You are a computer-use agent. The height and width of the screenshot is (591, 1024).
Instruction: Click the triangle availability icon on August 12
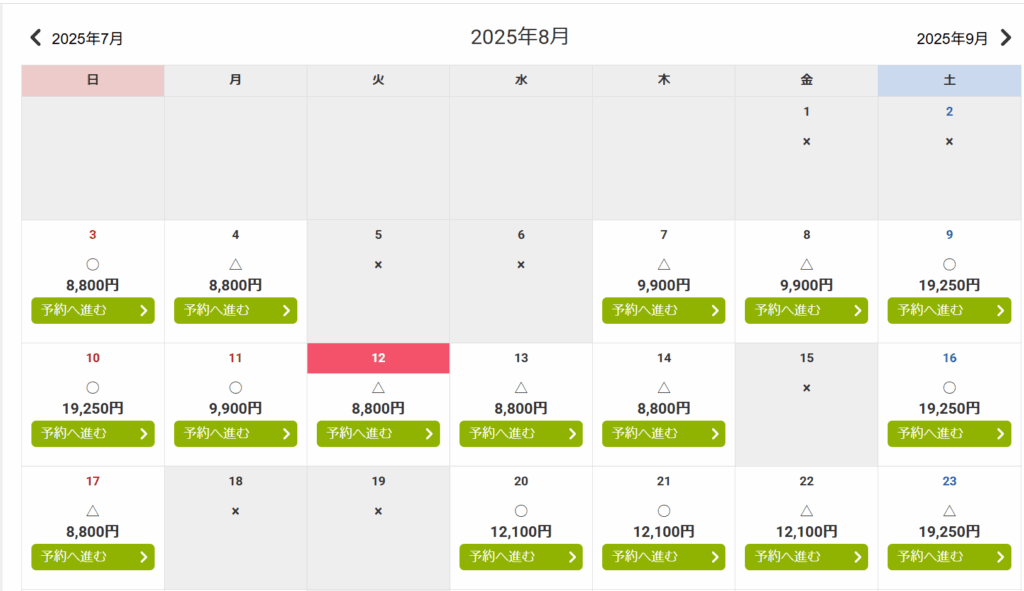pos(378,388)
